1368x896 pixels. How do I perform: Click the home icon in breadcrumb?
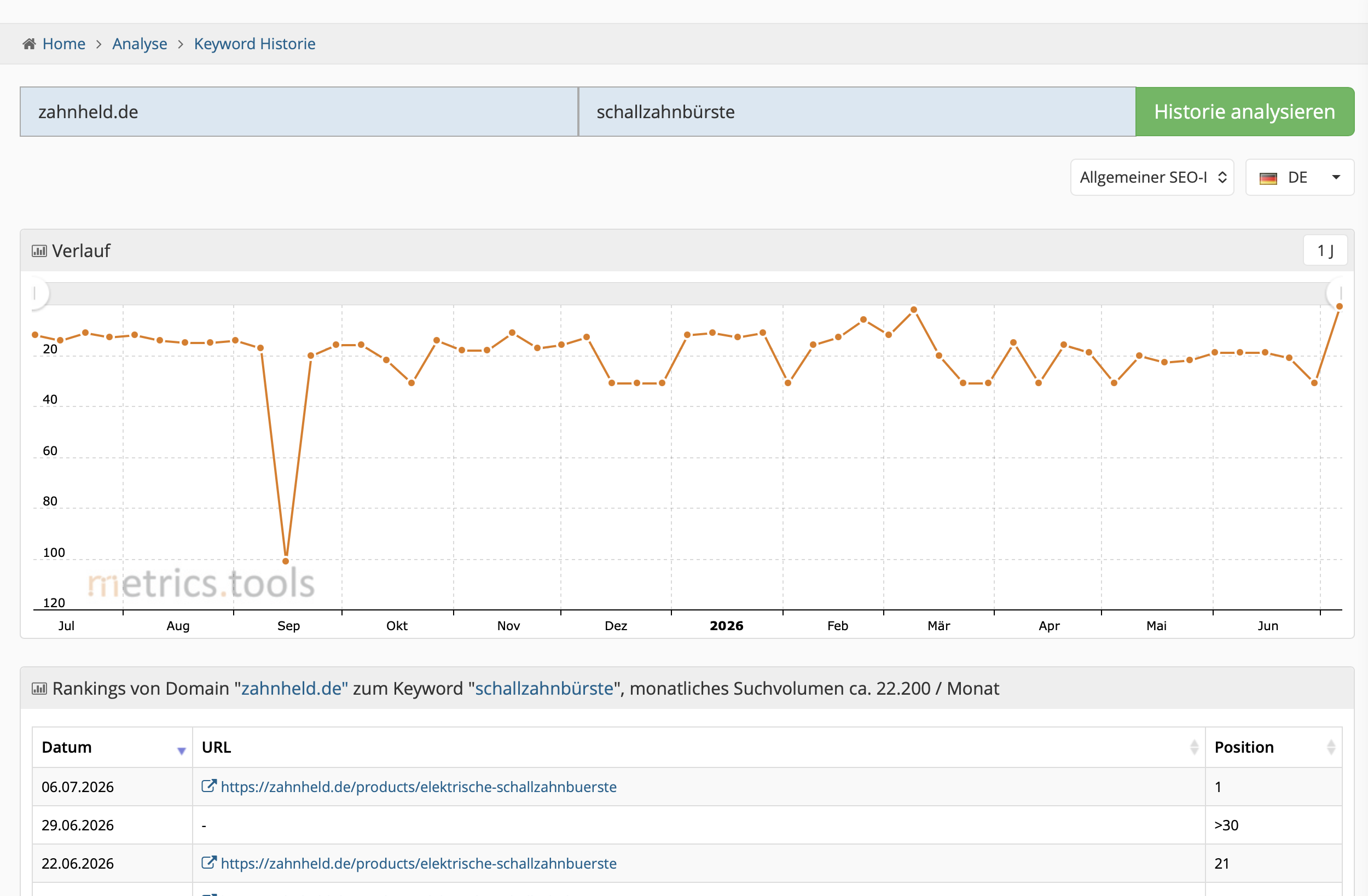pos(30,44)
